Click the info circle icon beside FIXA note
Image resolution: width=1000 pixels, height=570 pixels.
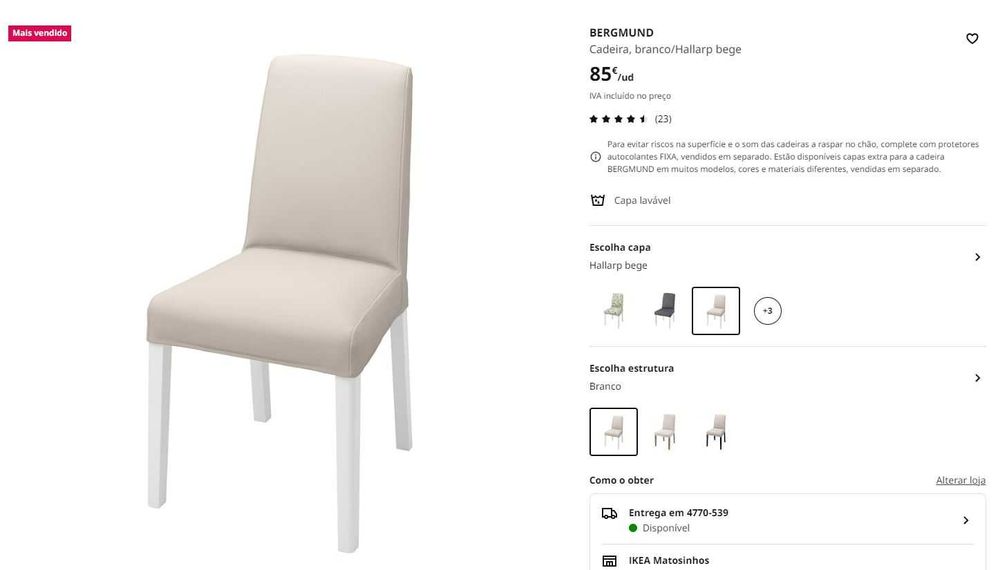(595, 157)
